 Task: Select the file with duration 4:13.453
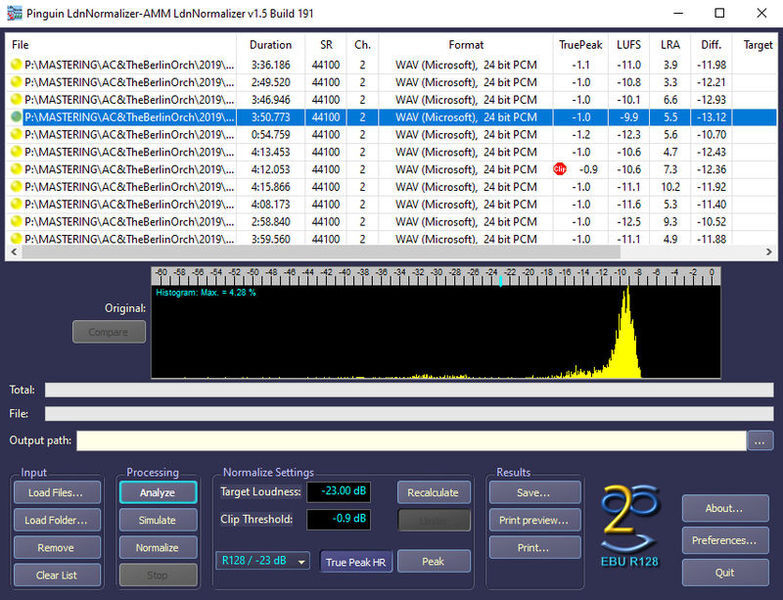[391, 152]
